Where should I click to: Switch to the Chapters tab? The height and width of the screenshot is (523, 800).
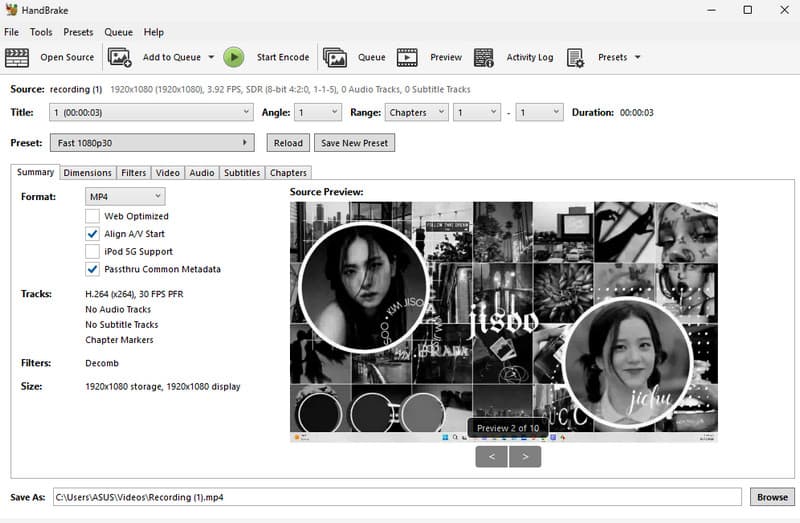pos(288,172)
